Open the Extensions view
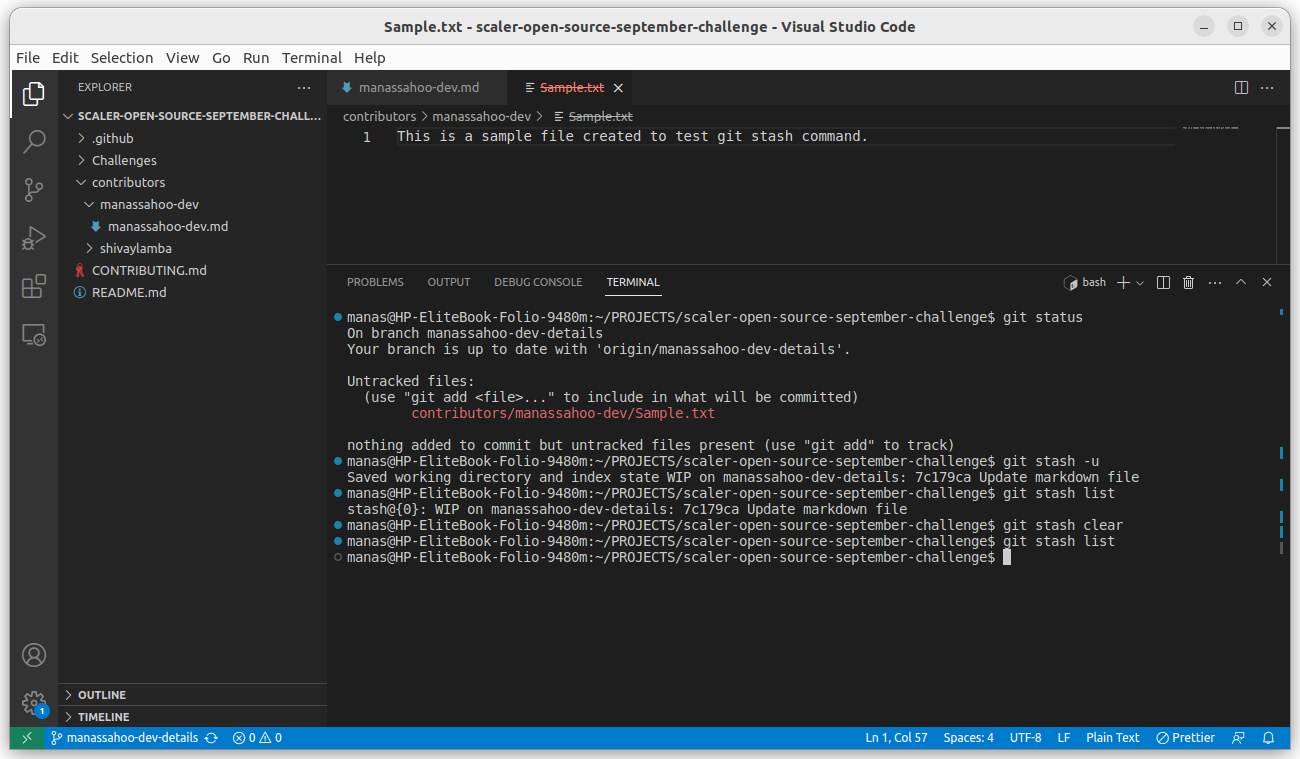 (34, 286)
